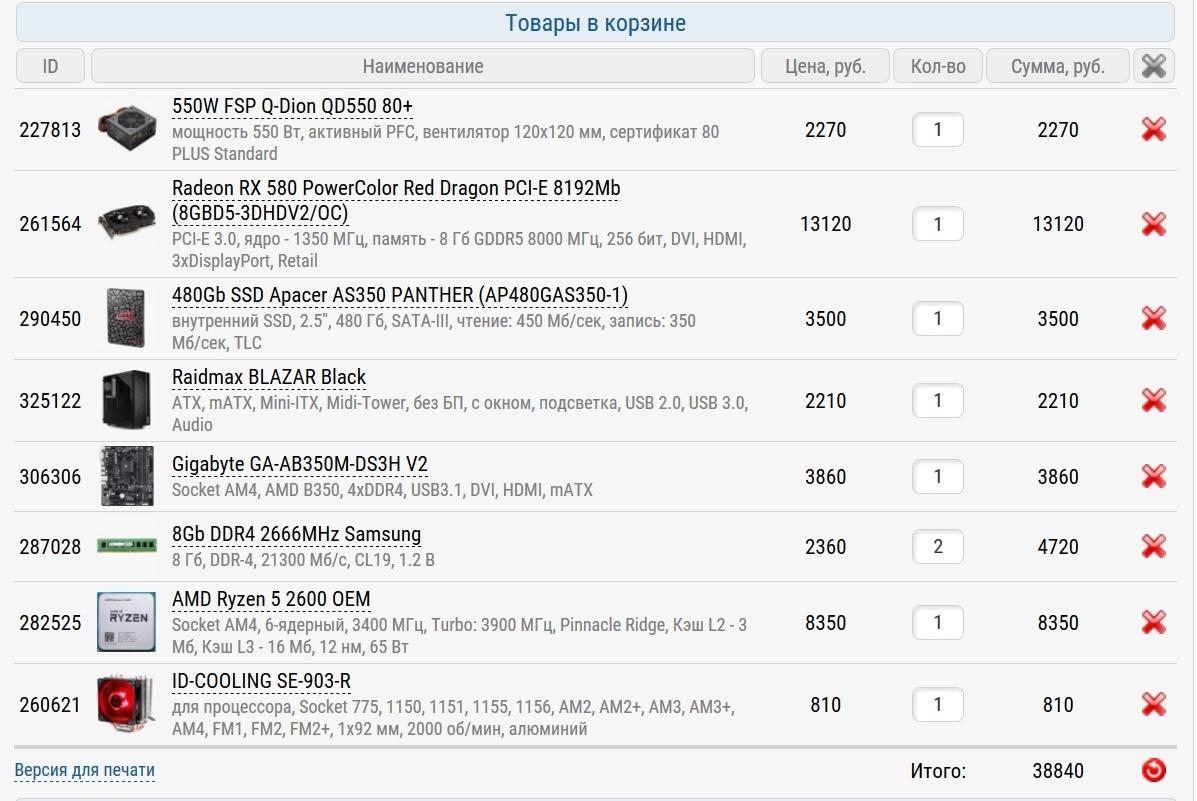Click the red refresh total icon
Image resolution: width=1197 pixels, height=801 pixels.
click(1153, 770)
